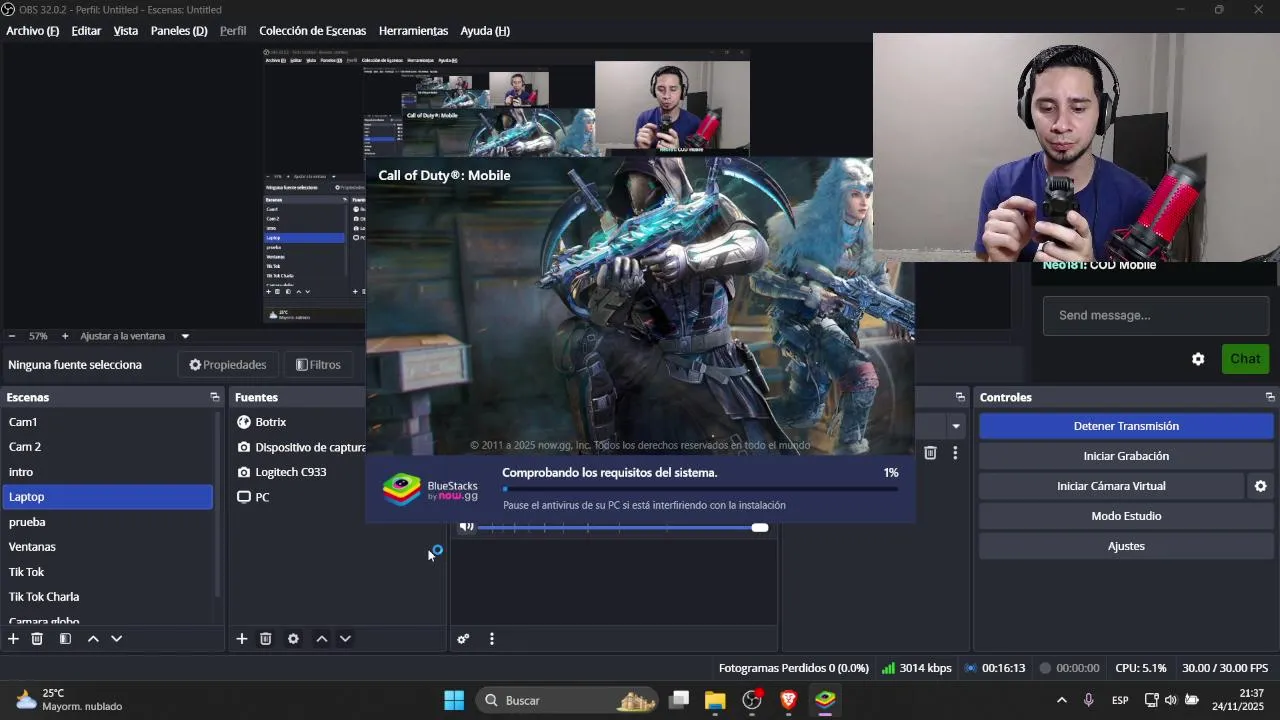Select Tik Tok Charla scene

pos(108,597)
